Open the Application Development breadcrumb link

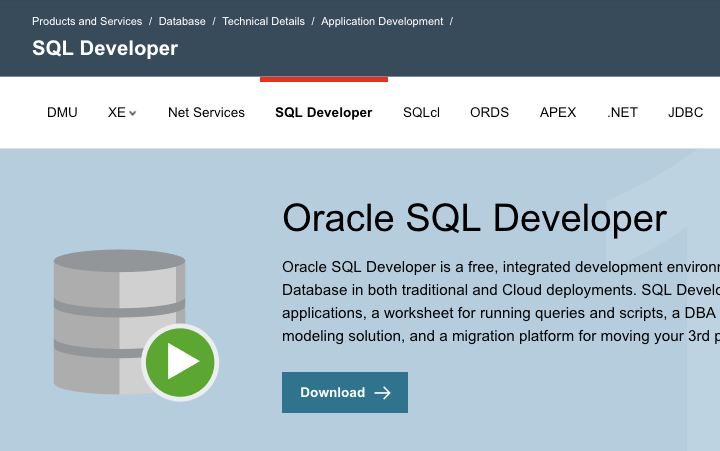pos(382,21)
